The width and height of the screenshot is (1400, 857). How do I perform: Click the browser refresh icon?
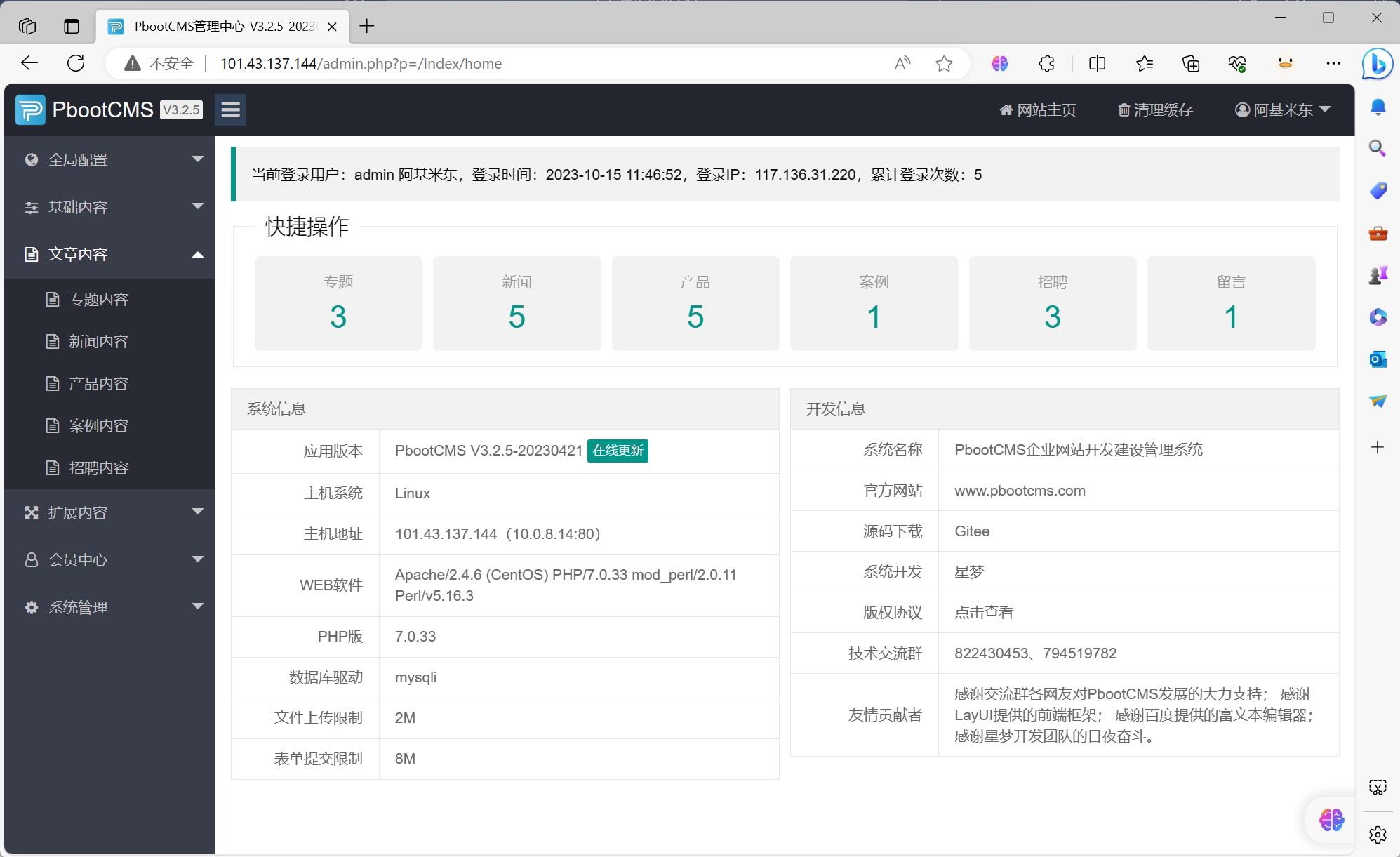coord(76,63)
